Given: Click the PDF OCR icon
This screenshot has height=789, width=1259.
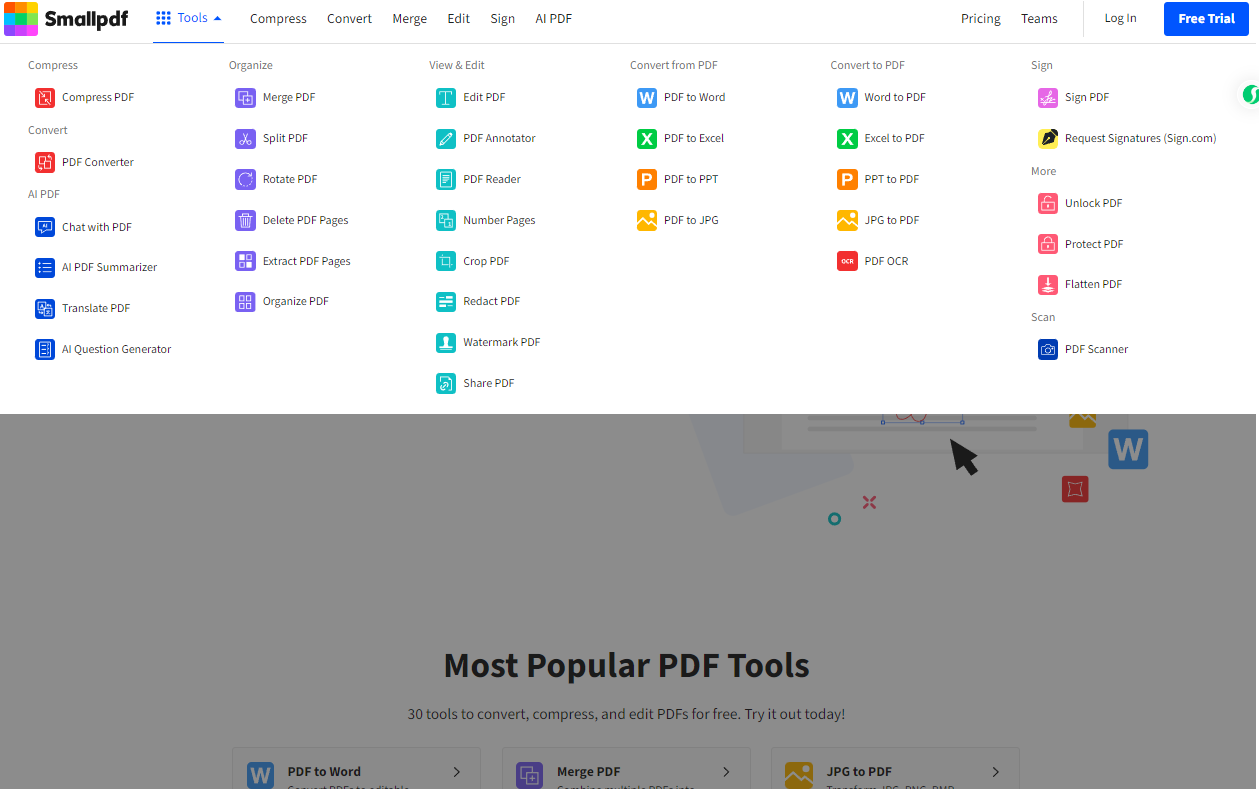Looking at the screenshot, I should click(x=847, y=261).
